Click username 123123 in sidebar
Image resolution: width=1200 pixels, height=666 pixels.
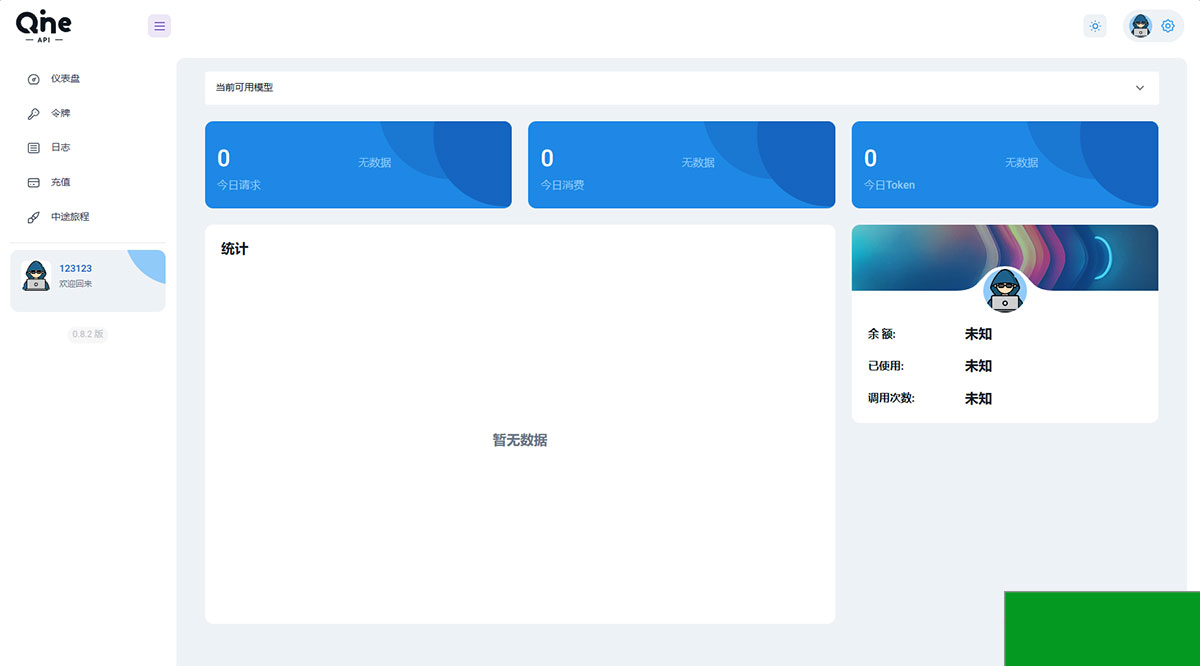coord(76,268)
